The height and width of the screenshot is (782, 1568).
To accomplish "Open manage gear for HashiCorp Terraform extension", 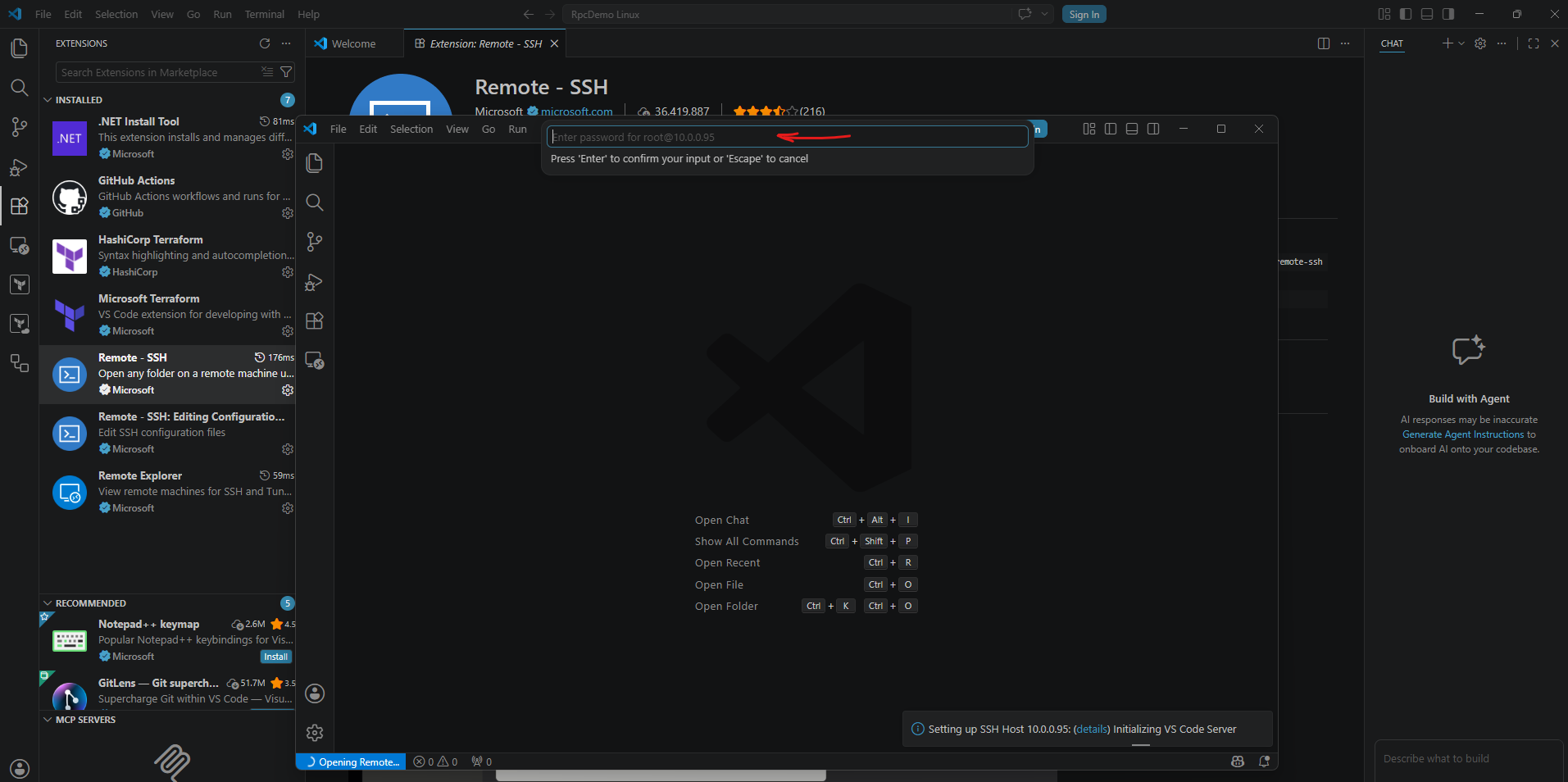I will (288, 272).
